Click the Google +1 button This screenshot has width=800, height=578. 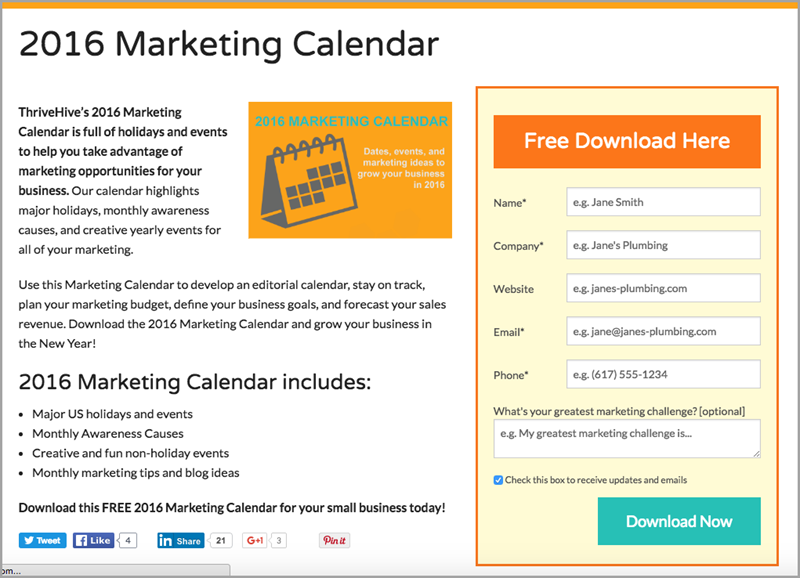[255, 540]
